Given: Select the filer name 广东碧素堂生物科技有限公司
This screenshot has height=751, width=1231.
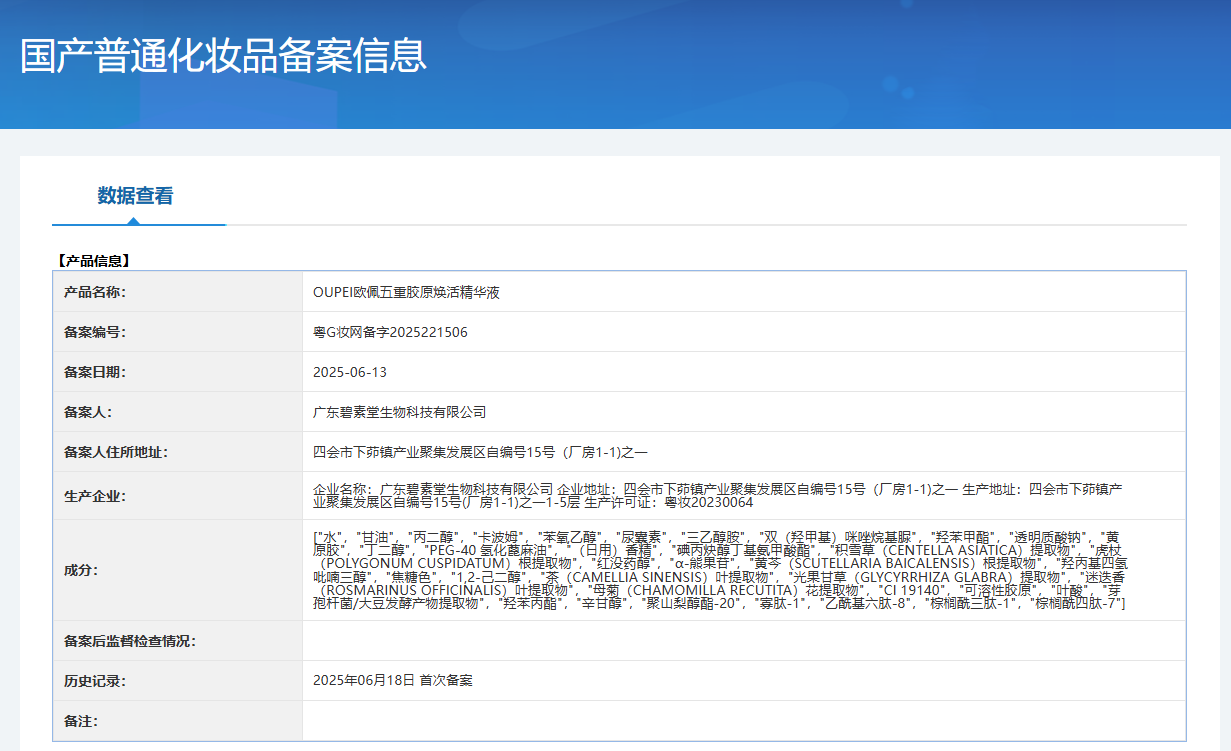Looking at the screenshot, I should (399, 412).
